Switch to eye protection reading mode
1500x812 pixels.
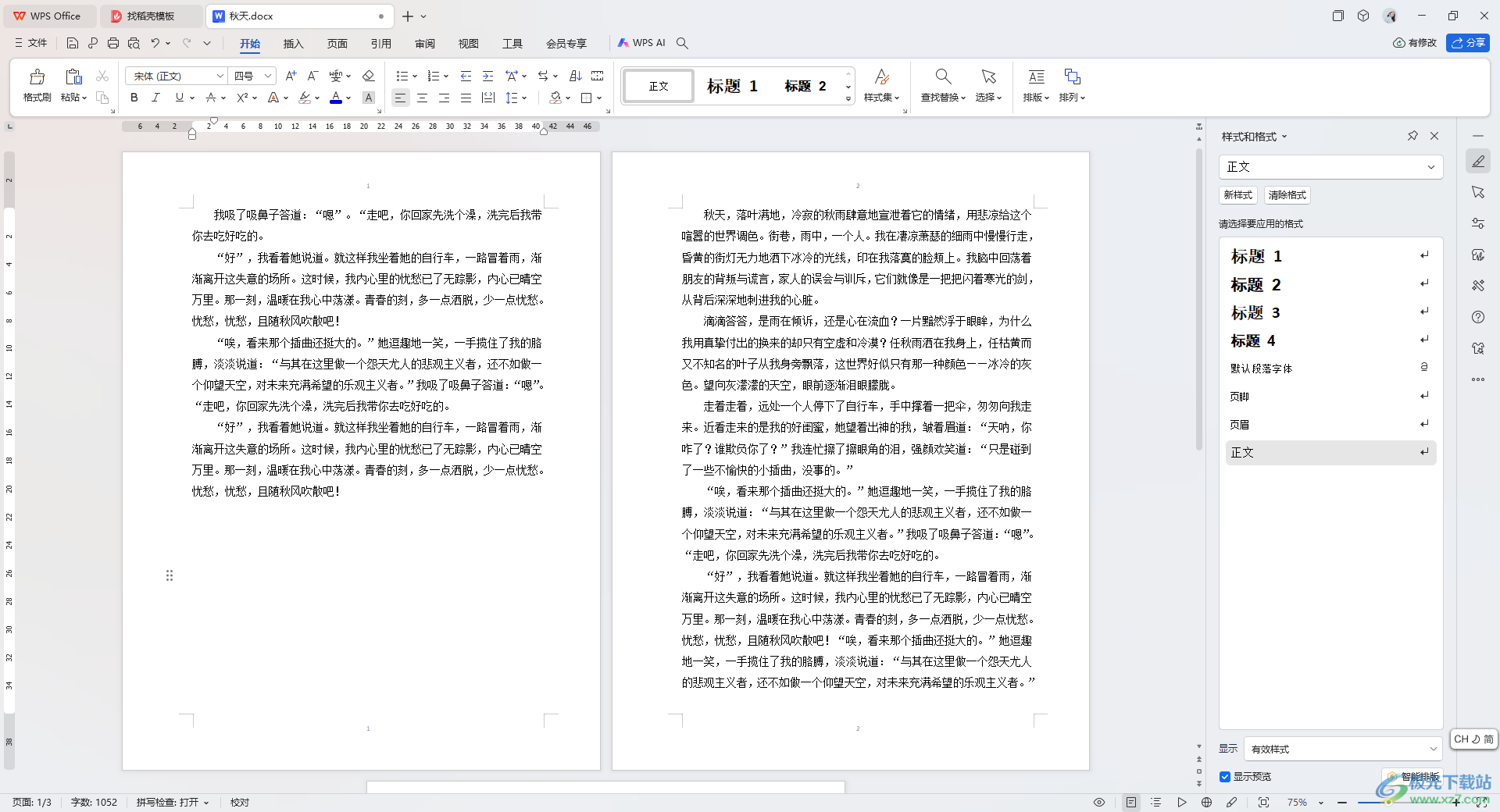(x=1098, y=802)
